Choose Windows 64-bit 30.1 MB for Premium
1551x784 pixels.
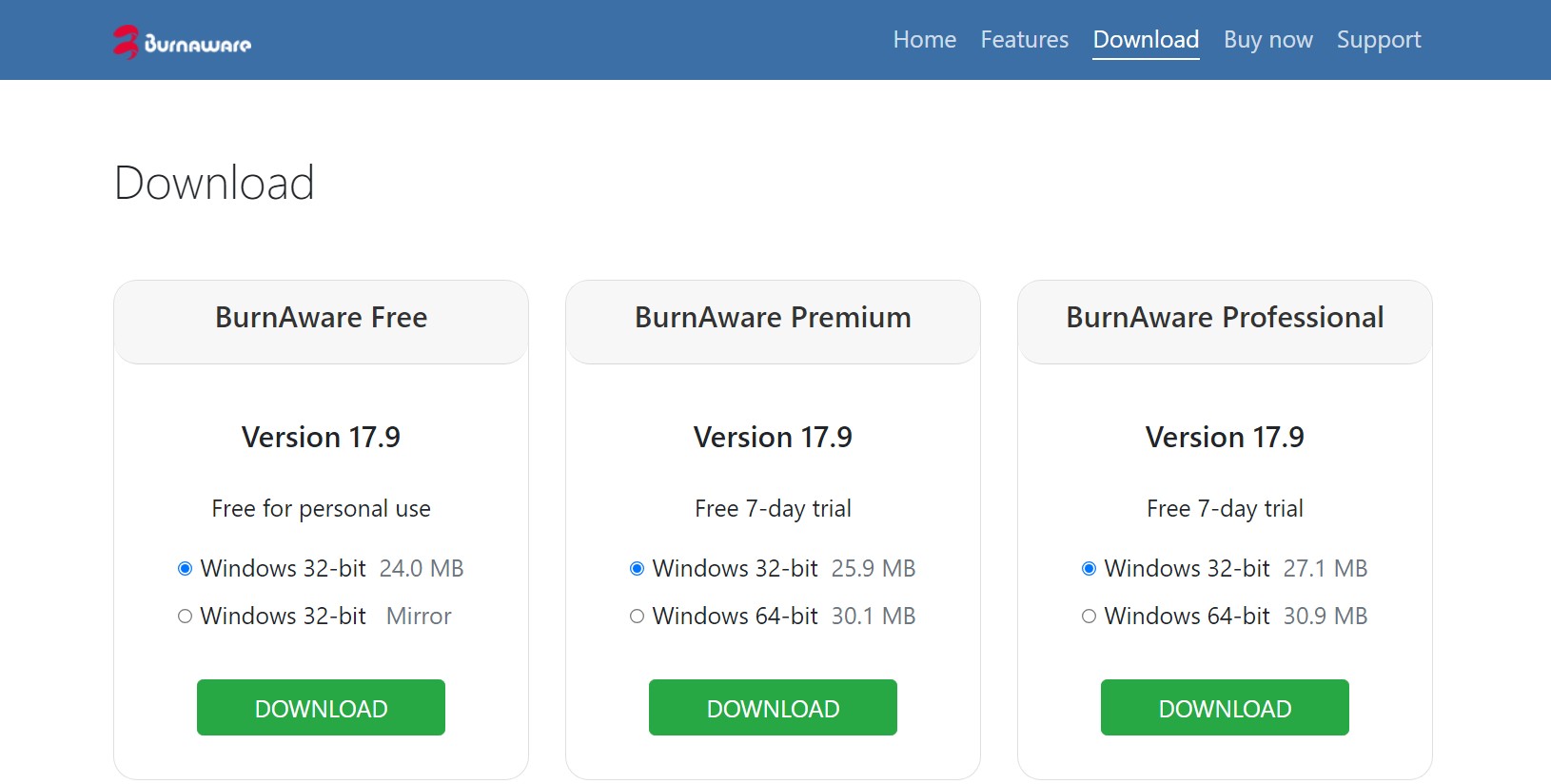click(637, 617)
